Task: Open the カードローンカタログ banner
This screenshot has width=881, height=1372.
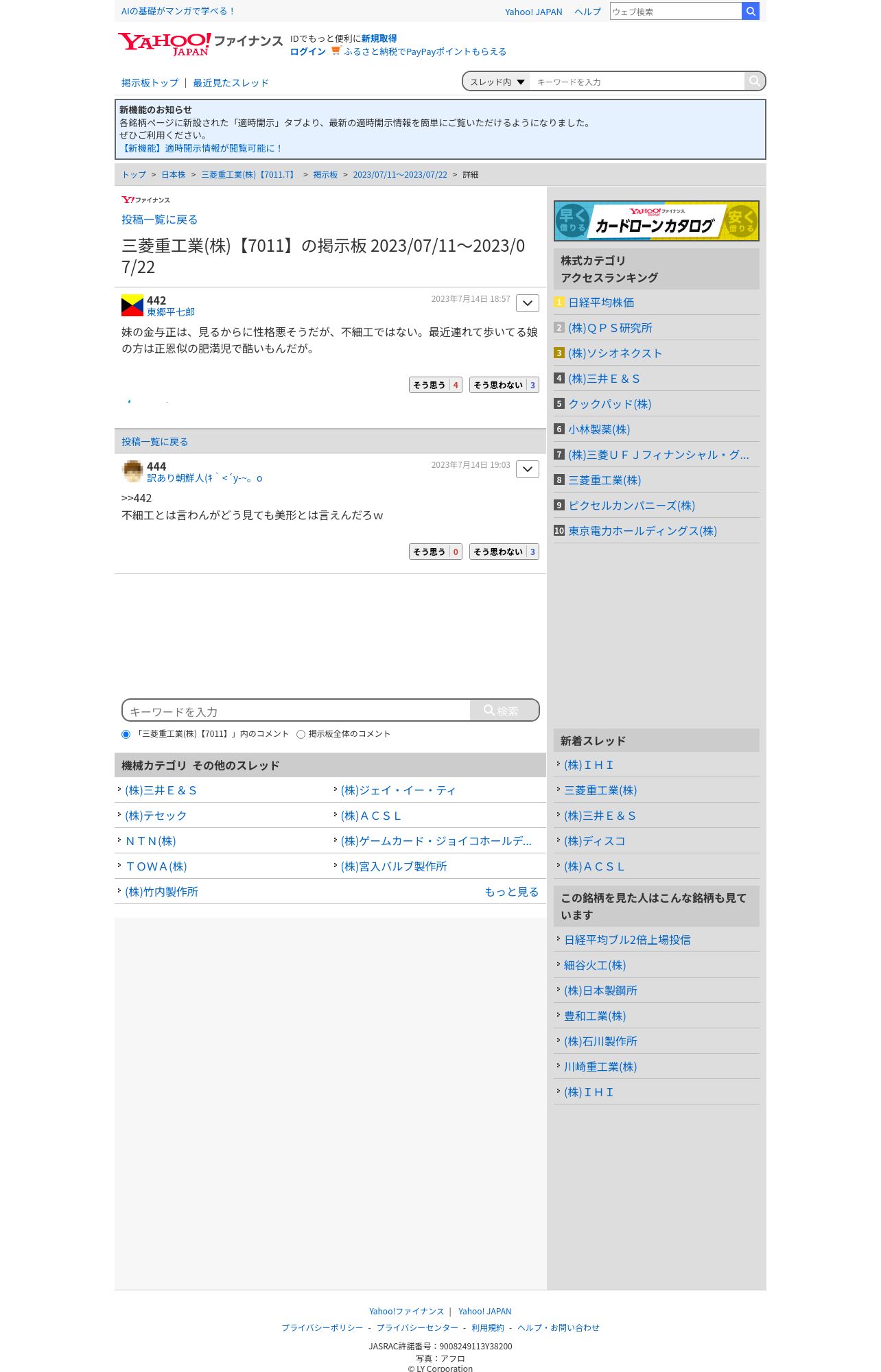Action: click(657, 221)
